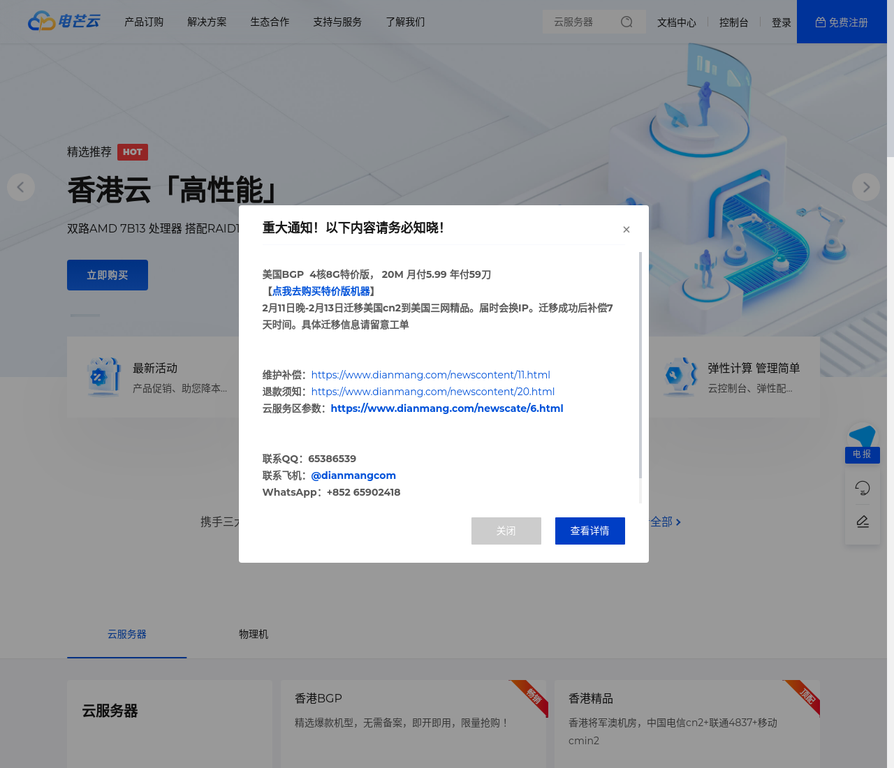The height and width of the screenshot is (768, 894).
Task: Click the pencil feedback floating icon
Action: (861, 521)
